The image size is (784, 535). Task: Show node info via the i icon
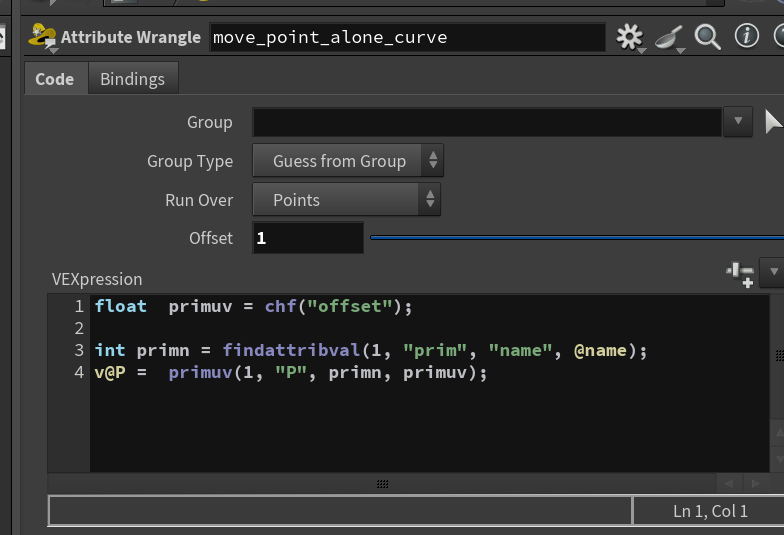click(x=746, y=36)
